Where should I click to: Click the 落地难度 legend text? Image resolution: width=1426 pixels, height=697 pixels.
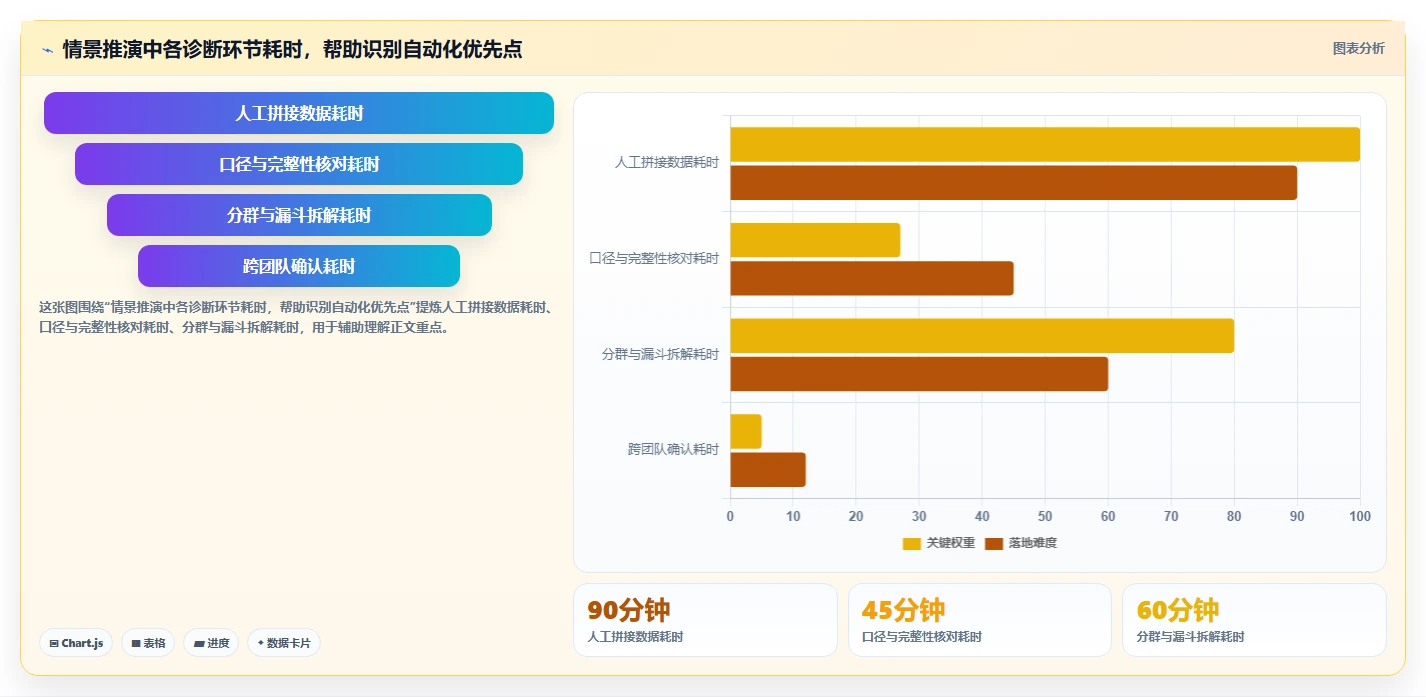pyautogui.click(x=1032, y=543)
